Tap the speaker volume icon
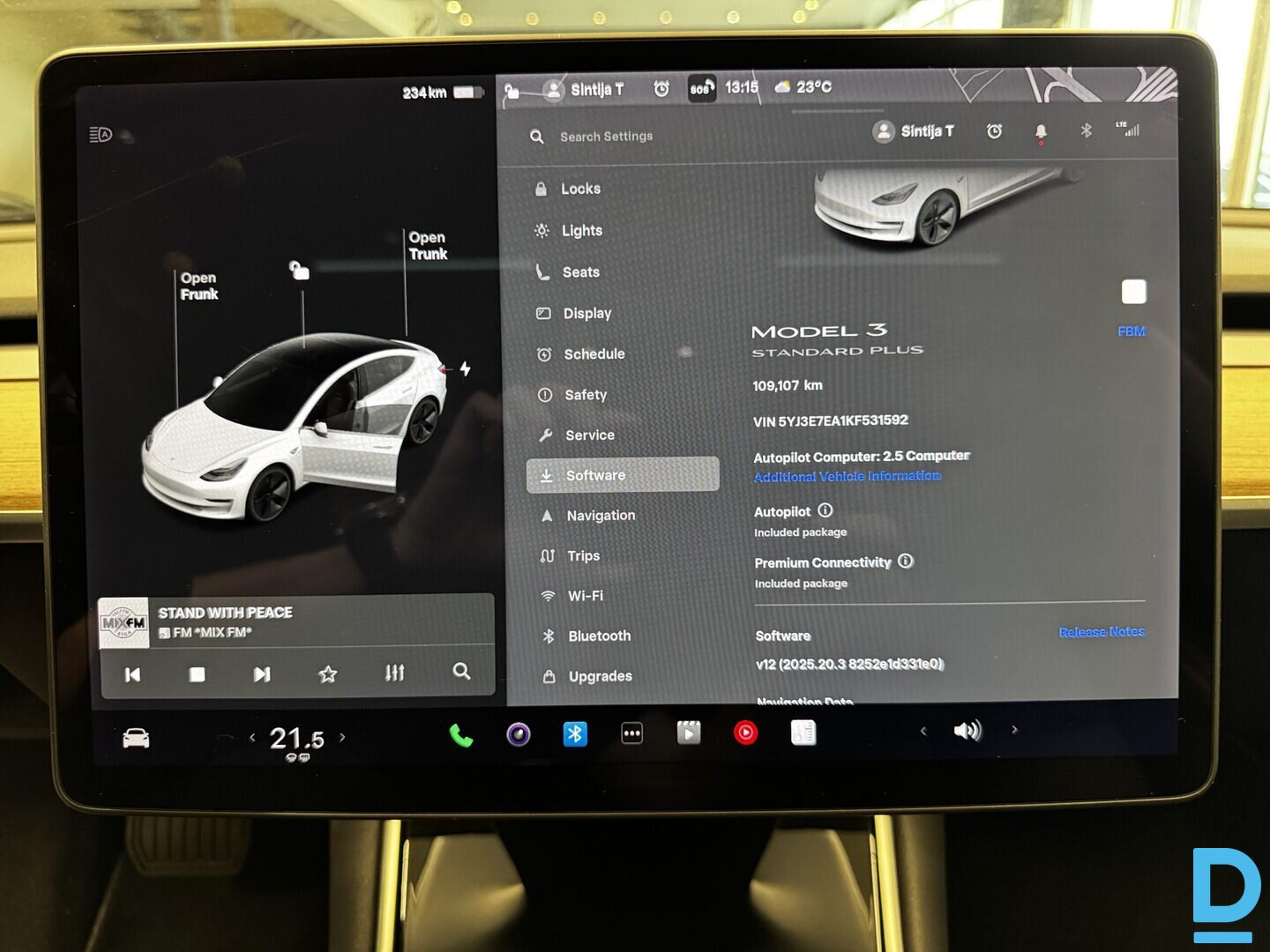Viewport: 1270px width, 952px height. (x=967, y=731)
